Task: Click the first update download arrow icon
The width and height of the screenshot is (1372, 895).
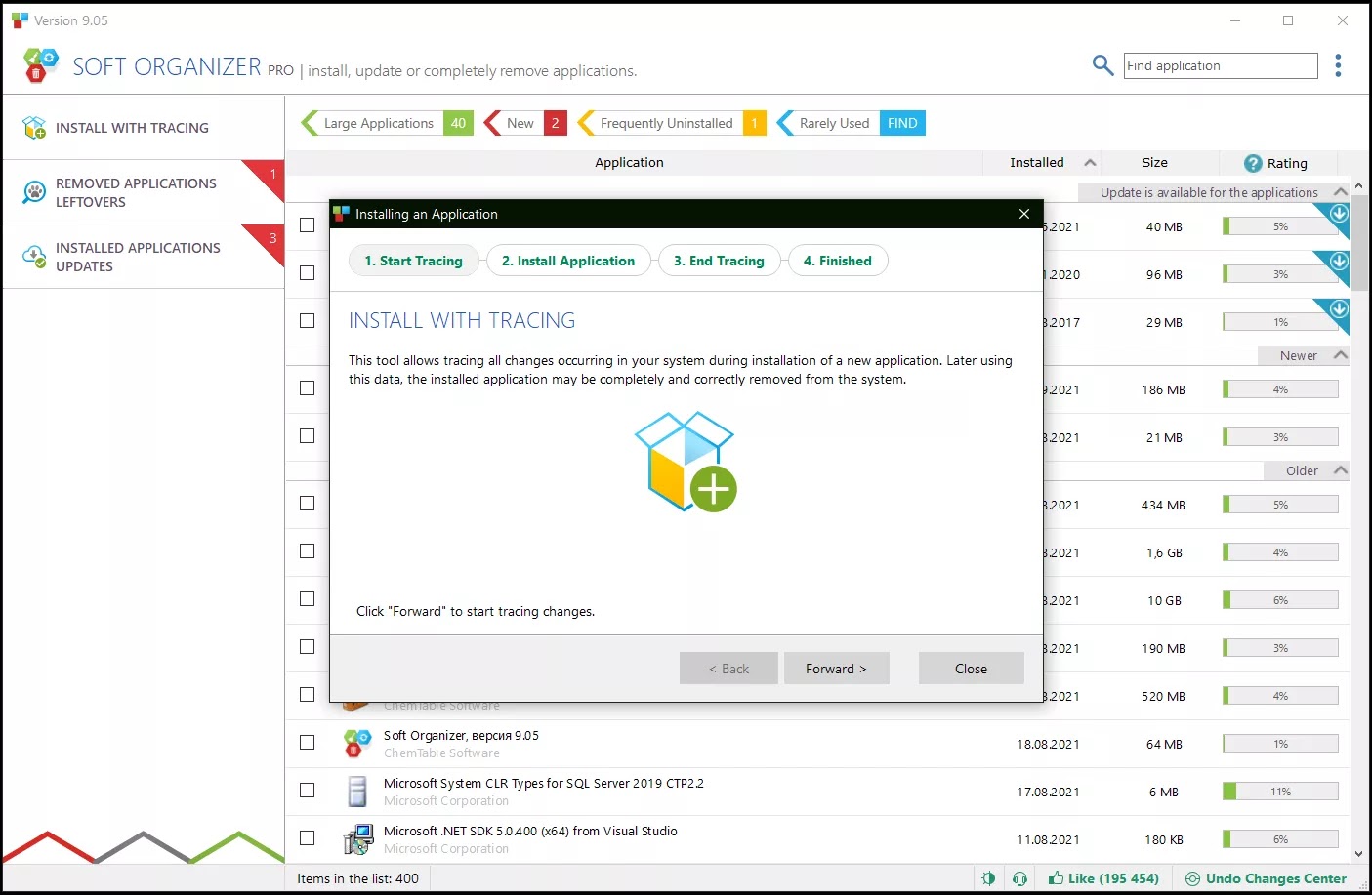Action: point(1339,214)
